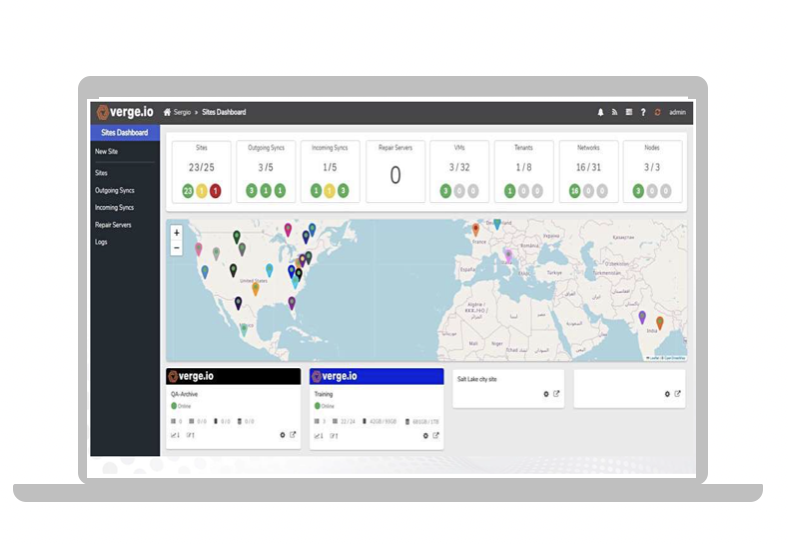Click gear icon on the unnamed site card
The height and width of the screenshot is (544, 788).
pos(667,394)
